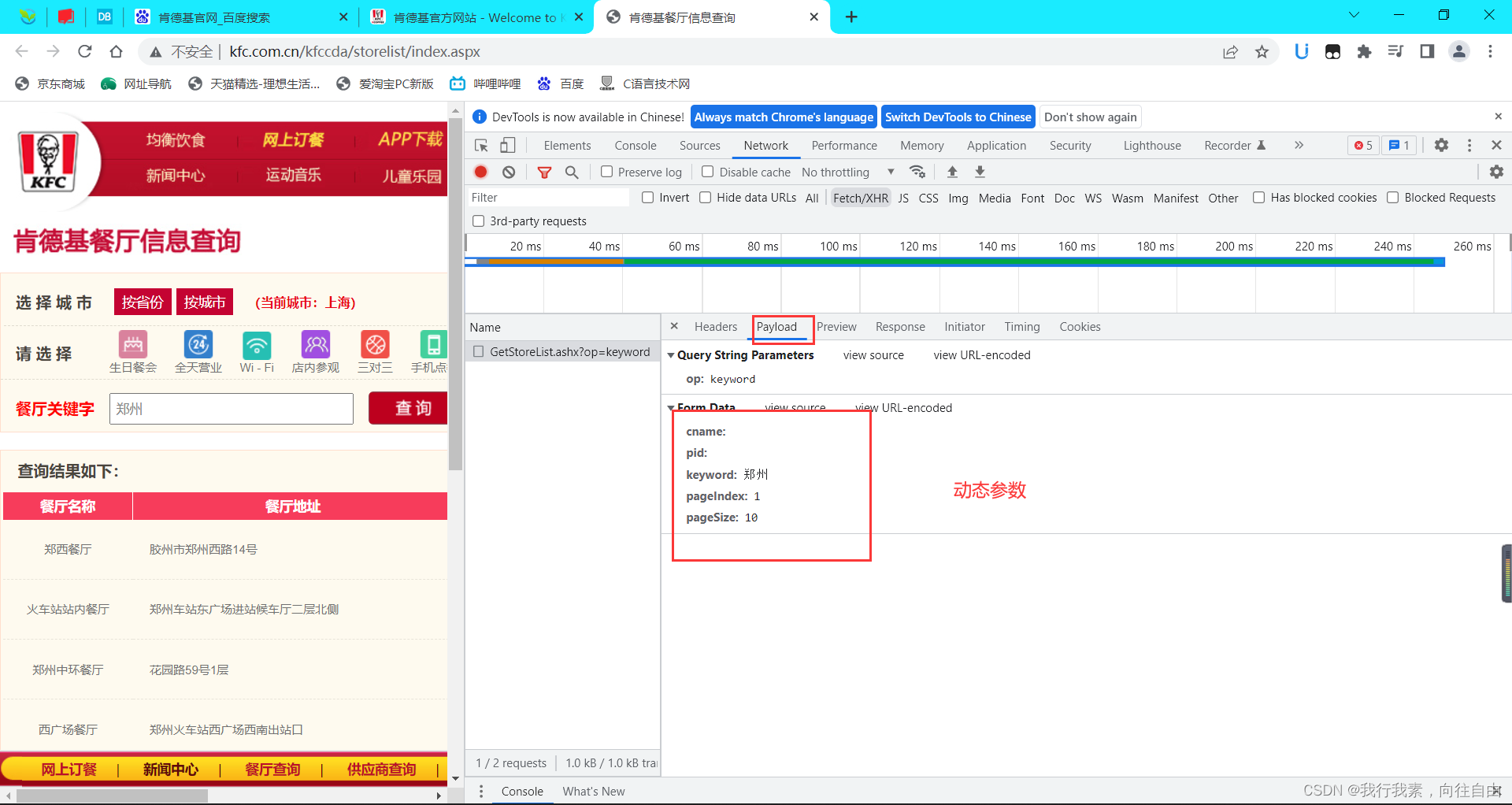Open the Response tab of request

point(900,327)
